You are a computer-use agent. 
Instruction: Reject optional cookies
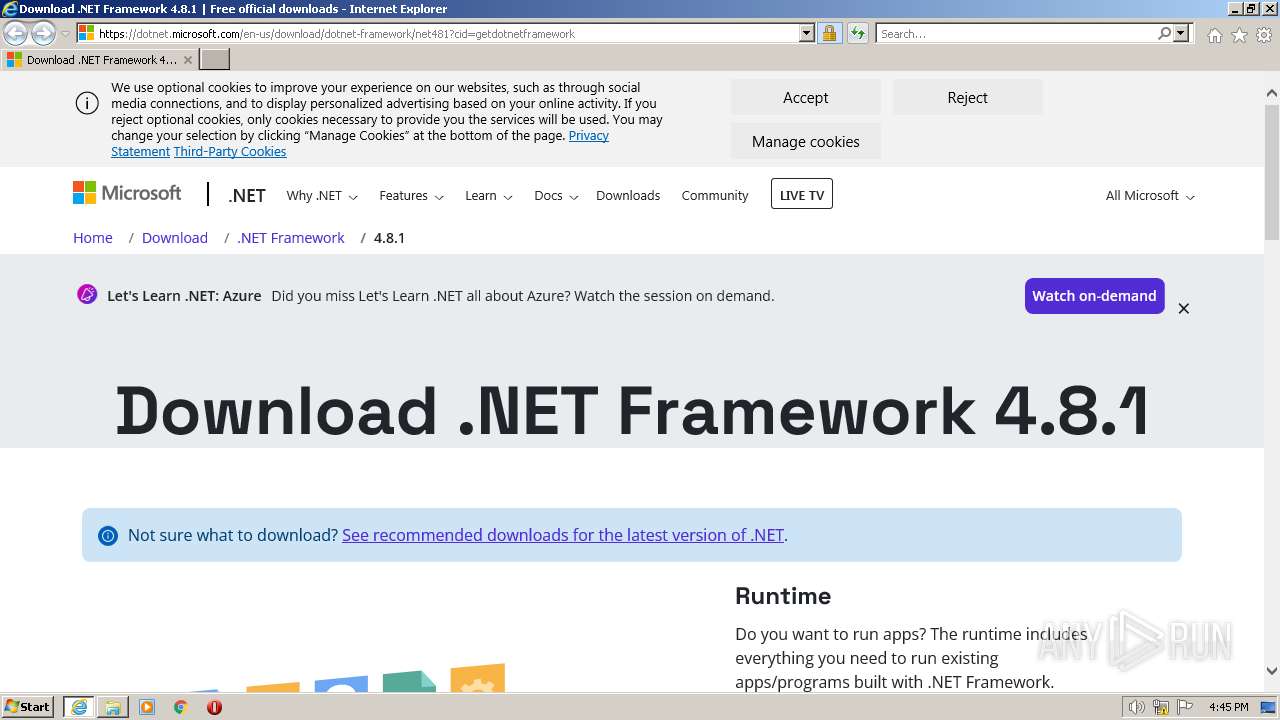(x=967, y=97)
